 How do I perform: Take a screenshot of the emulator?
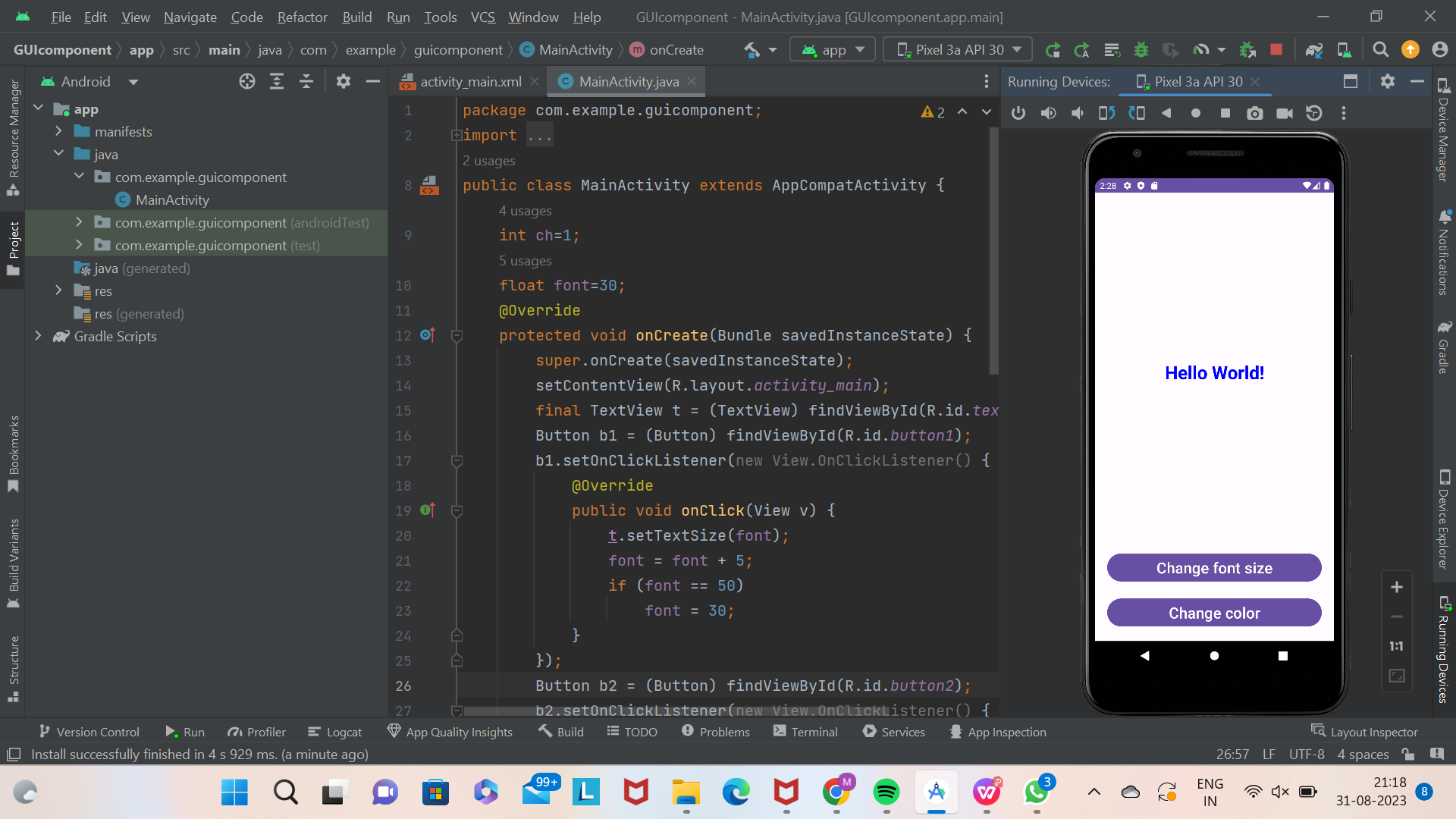[x=1254, y=113]
